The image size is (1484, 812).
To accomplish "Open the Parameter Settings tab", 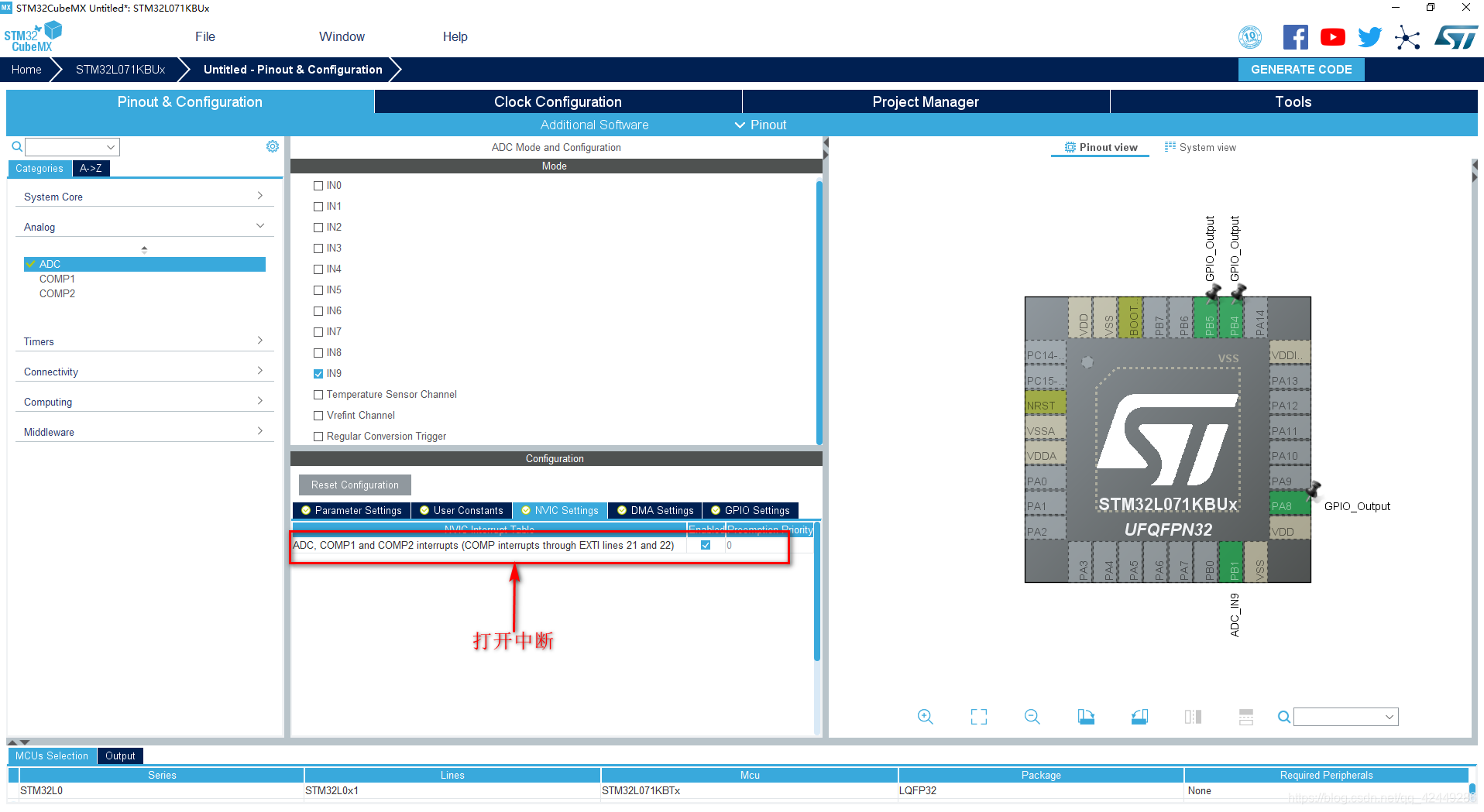I will [x=352, y=510].
